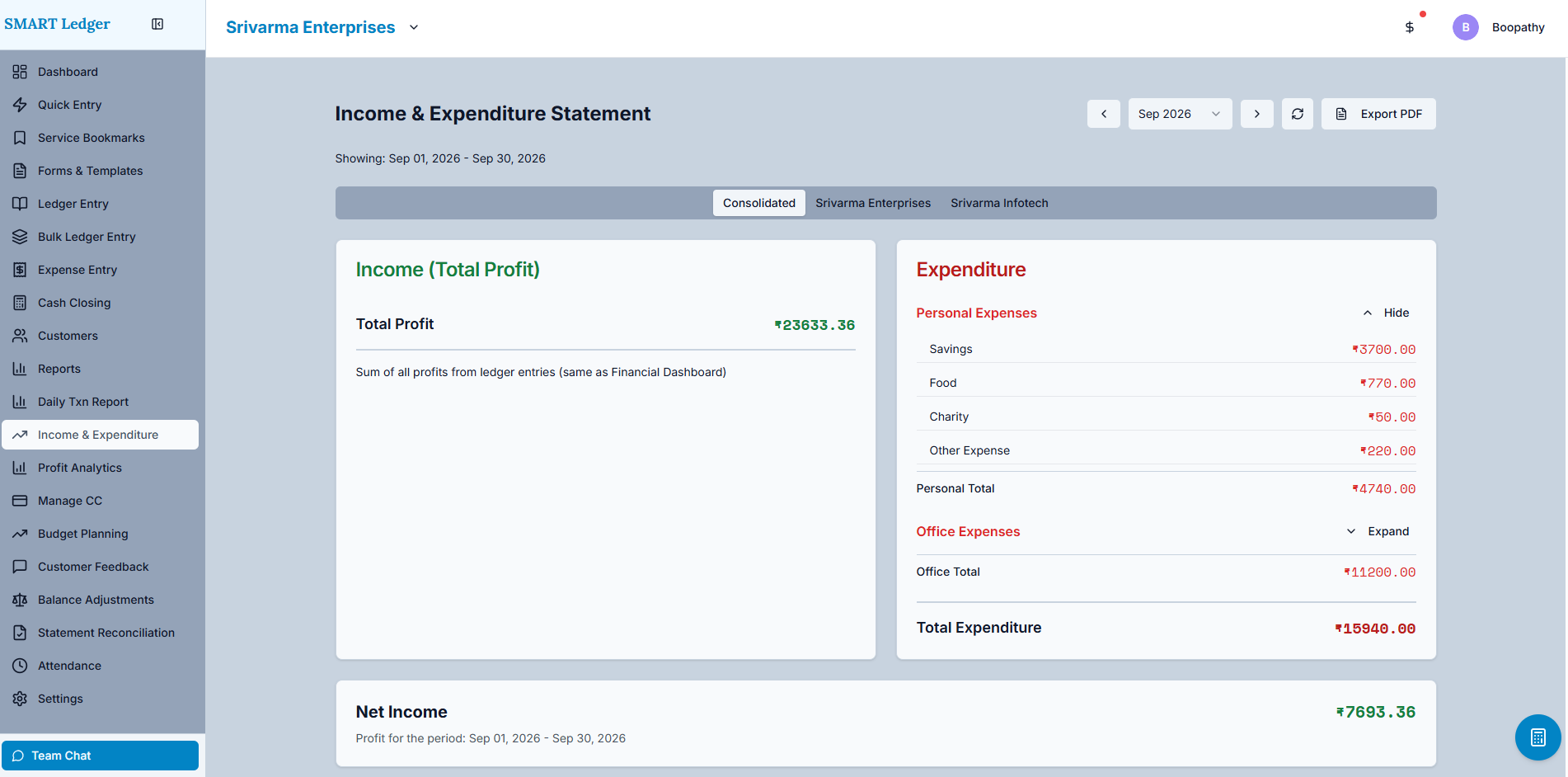The width and height of the screenshot is (1568, 777).
Task: Expand the Office Expenses section
Action: (1378, 531)
